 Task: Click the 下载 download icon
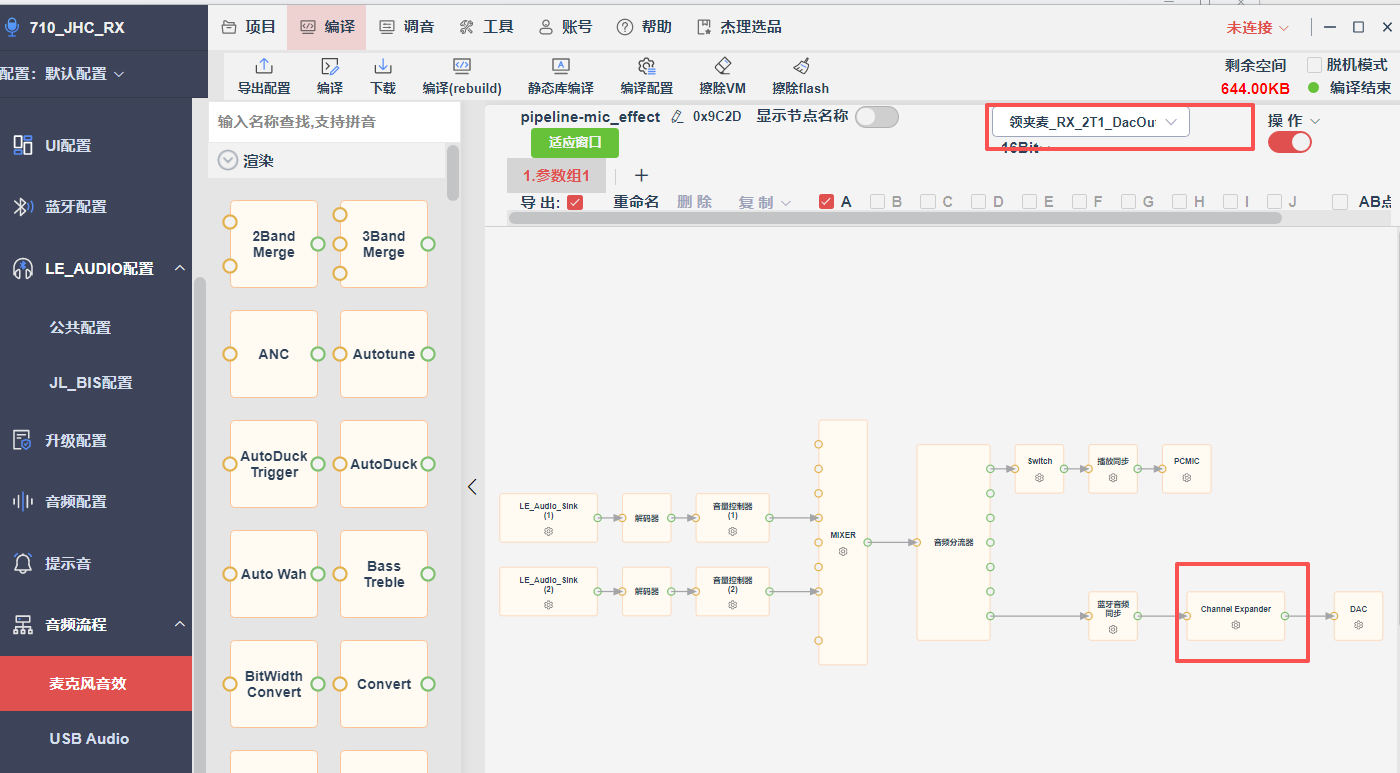point(383,66)
